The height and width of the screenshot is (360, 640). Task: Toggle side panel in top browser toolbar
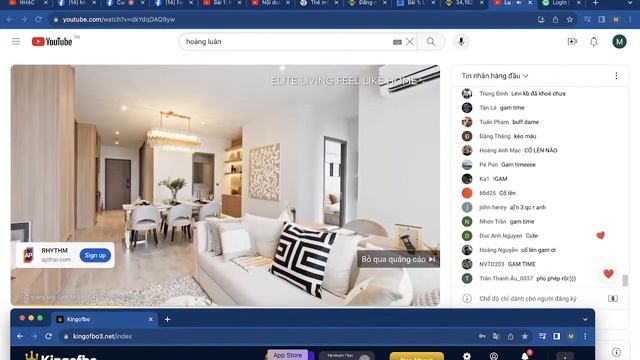point(602,19)
